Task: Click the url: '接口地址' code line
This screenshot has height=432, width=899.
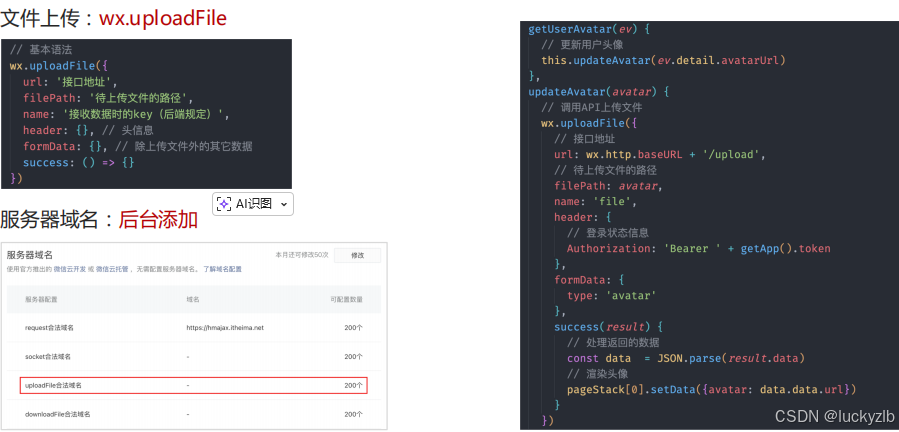Action: (x=70, y=81)
